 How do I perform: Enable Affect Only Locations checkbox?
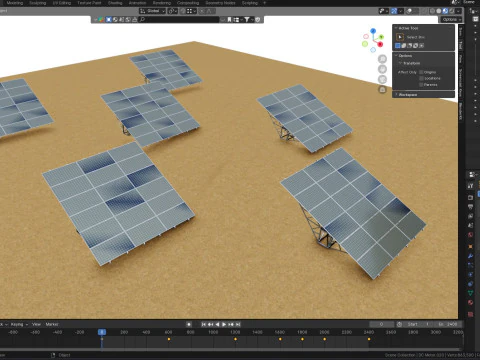[x=421, y=78]
